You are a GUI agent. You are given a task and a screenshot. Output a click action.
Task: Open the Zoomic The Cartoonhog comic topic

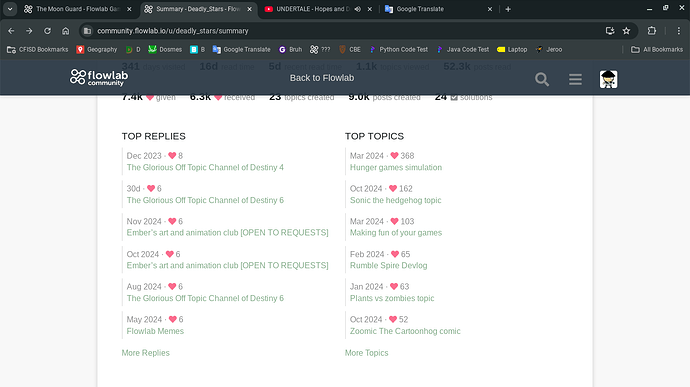[405, 331]
